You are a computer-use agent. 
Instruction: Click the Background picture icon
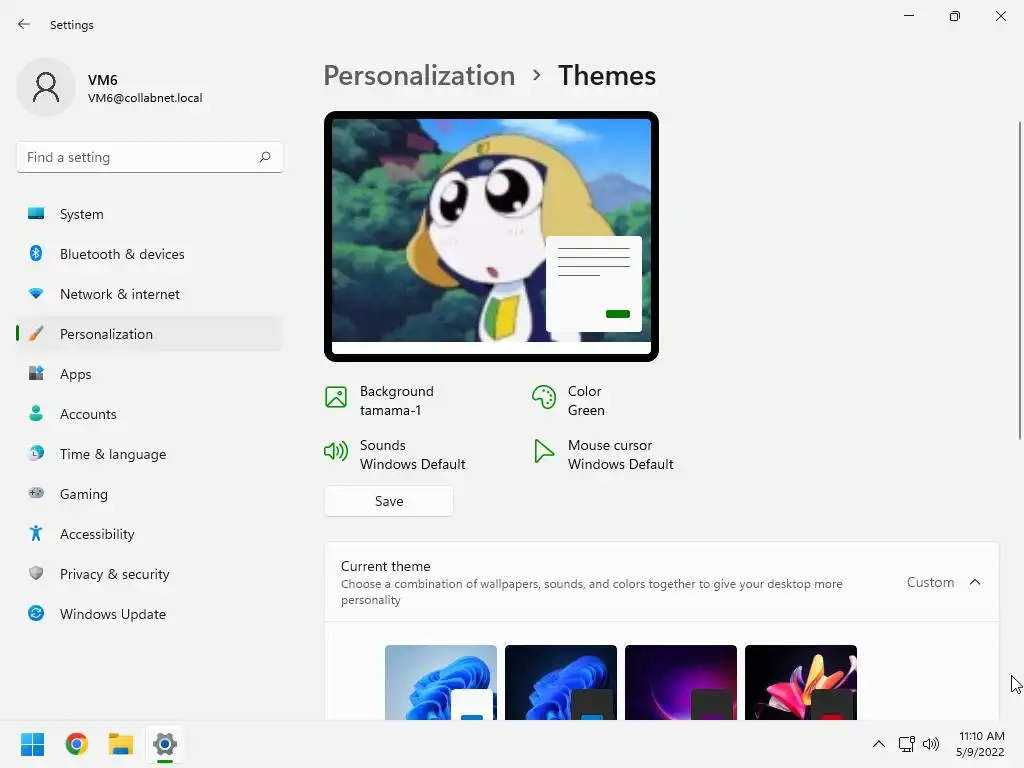[x=336, y=396]
